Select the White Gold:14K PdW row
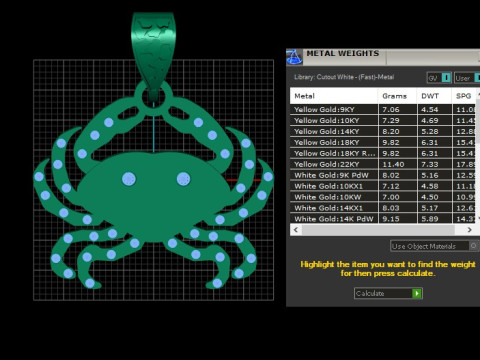This screenshot has height=360, width=480. (383, 219)
